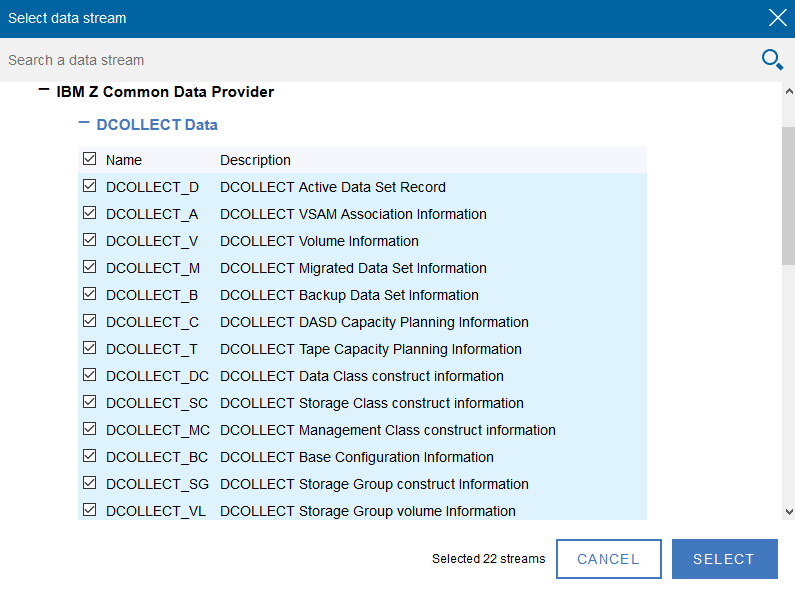Click DCOLLECT Migrated Data Set Information text
Screen dimensions: 795x596
tap(353, 268)
